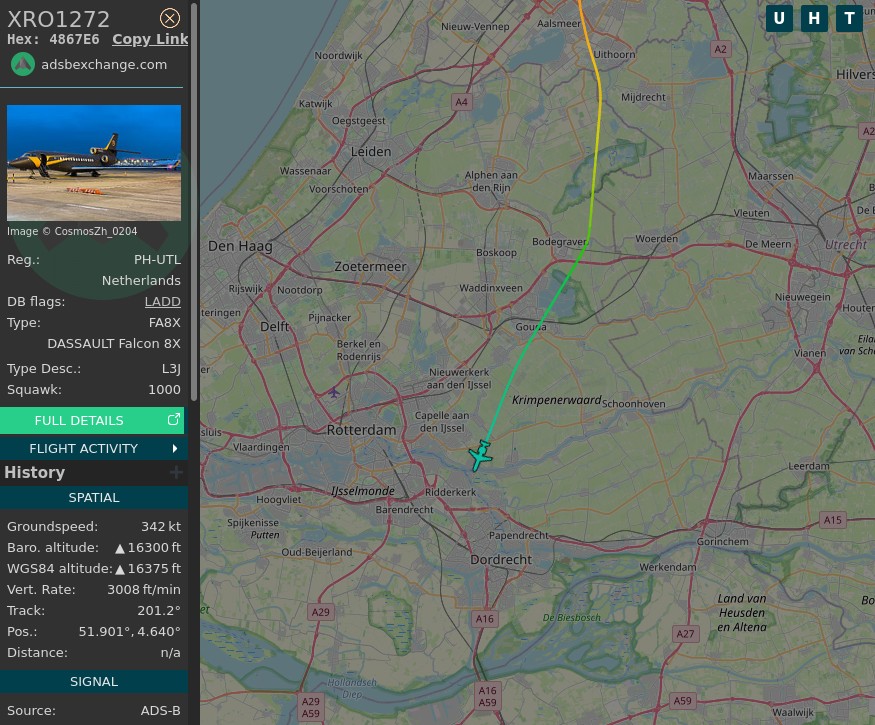Click the Gorinchem label
875x725 pixels.
pos(723,541)
